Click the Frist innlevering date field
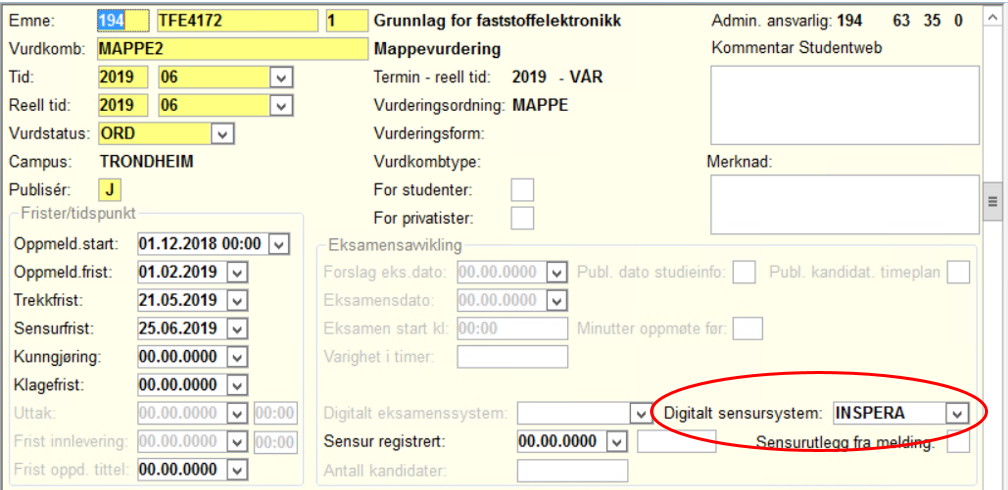Viewport: 1008px width, 490px height. point(182,442)
